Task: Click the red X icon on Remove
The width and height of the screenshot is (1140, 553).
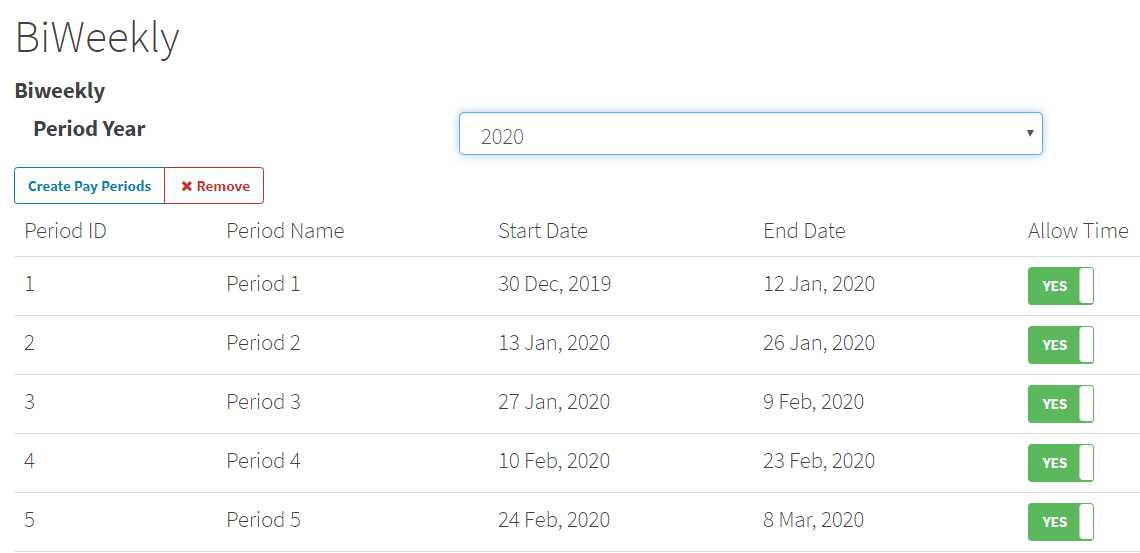Action: (186, 186)
